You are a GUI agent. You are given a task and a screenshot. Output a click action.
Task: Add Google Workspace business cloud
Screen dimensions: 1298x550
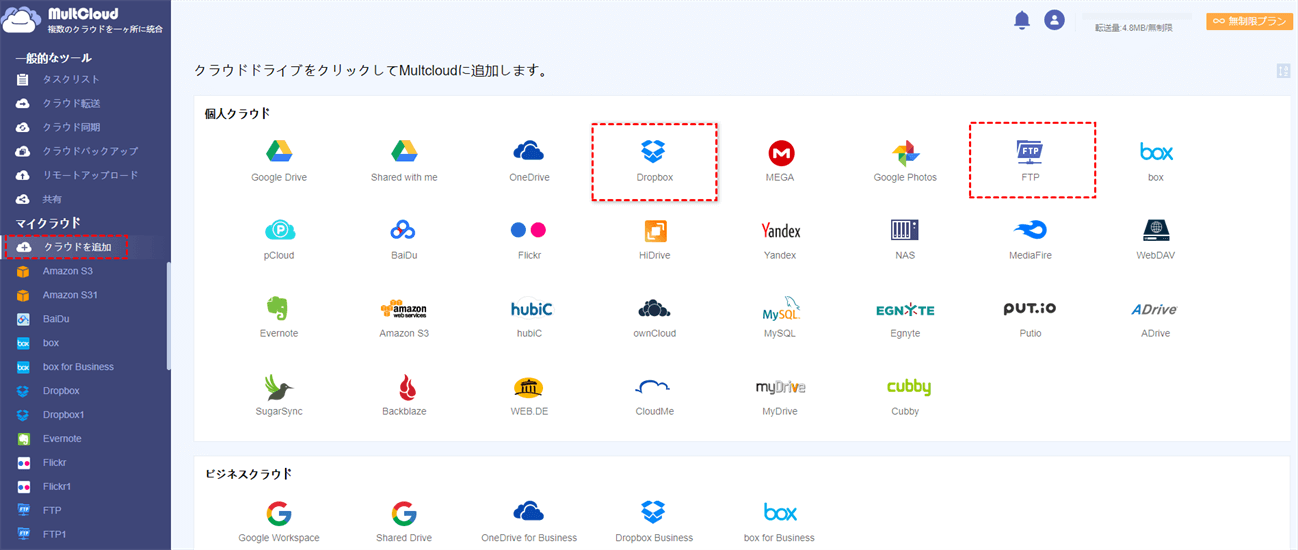[279, 522]
